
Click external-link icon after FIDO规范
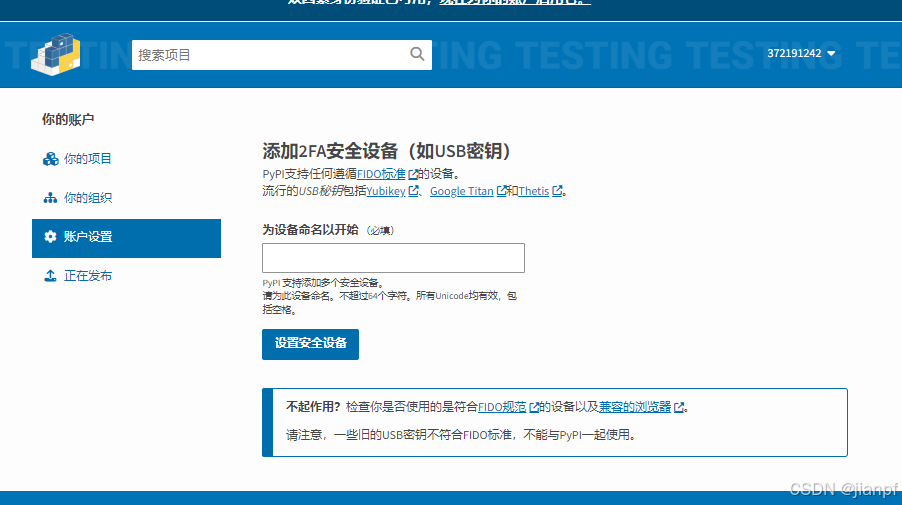tap(534, 407)
